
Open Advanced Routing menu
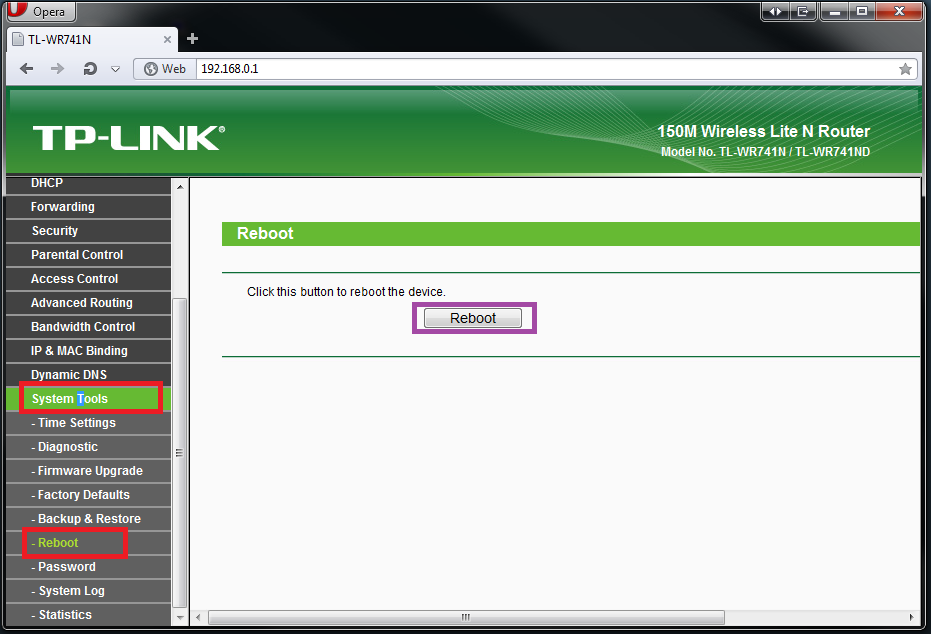[x=88, y=303]
